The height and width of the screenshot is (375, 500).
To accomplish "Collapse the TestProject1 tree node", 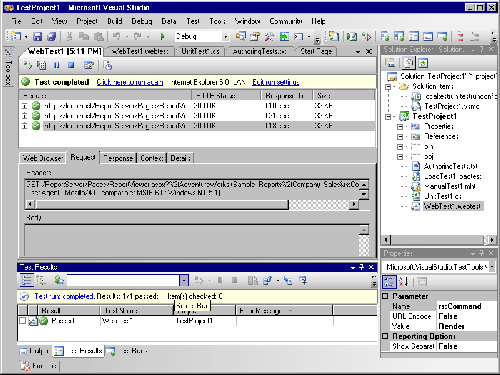I will [388, 117].
